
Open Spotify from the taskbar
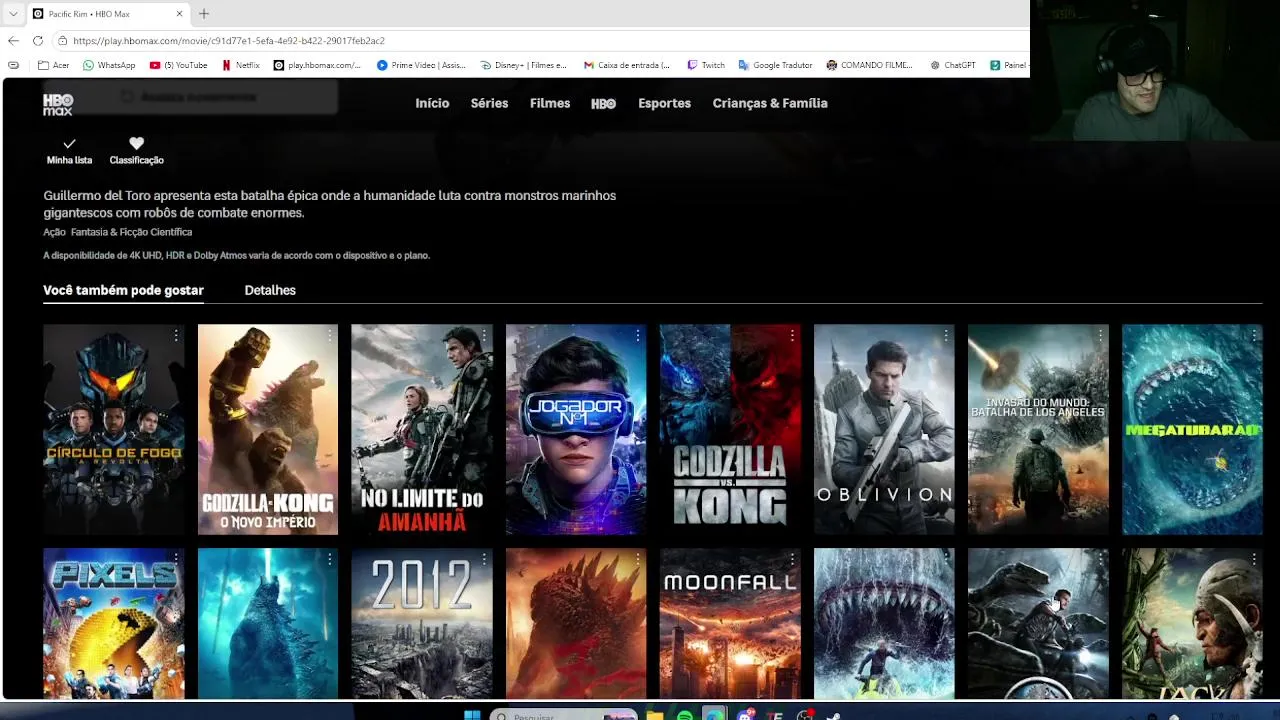coord(685,716)
